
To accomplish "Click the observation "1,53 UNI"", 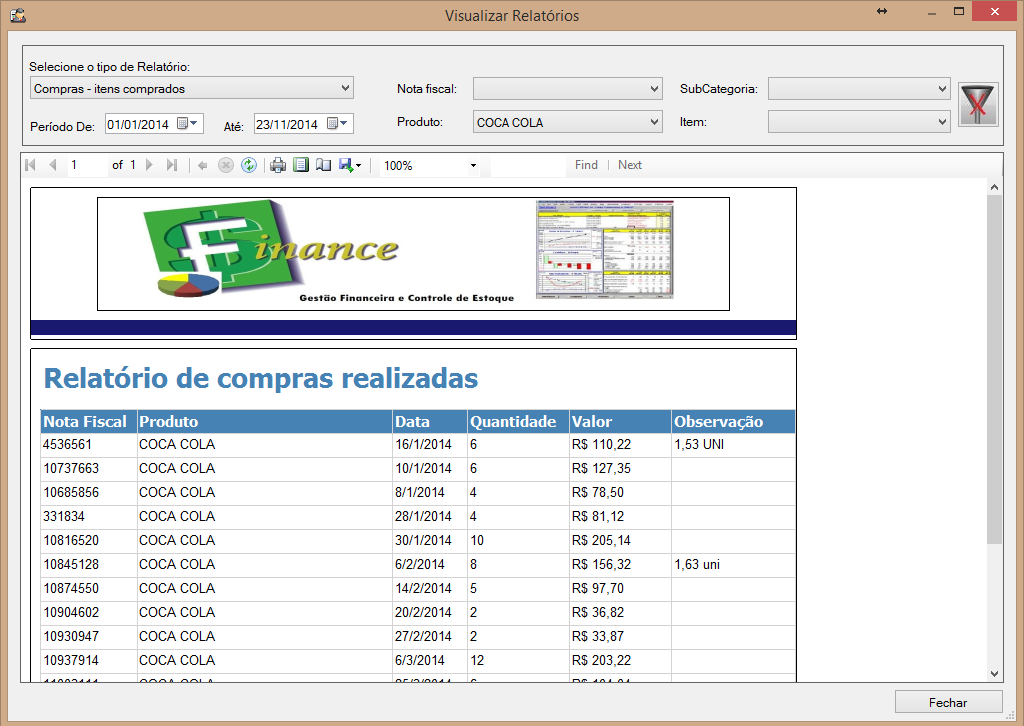I will pos(699,445).
